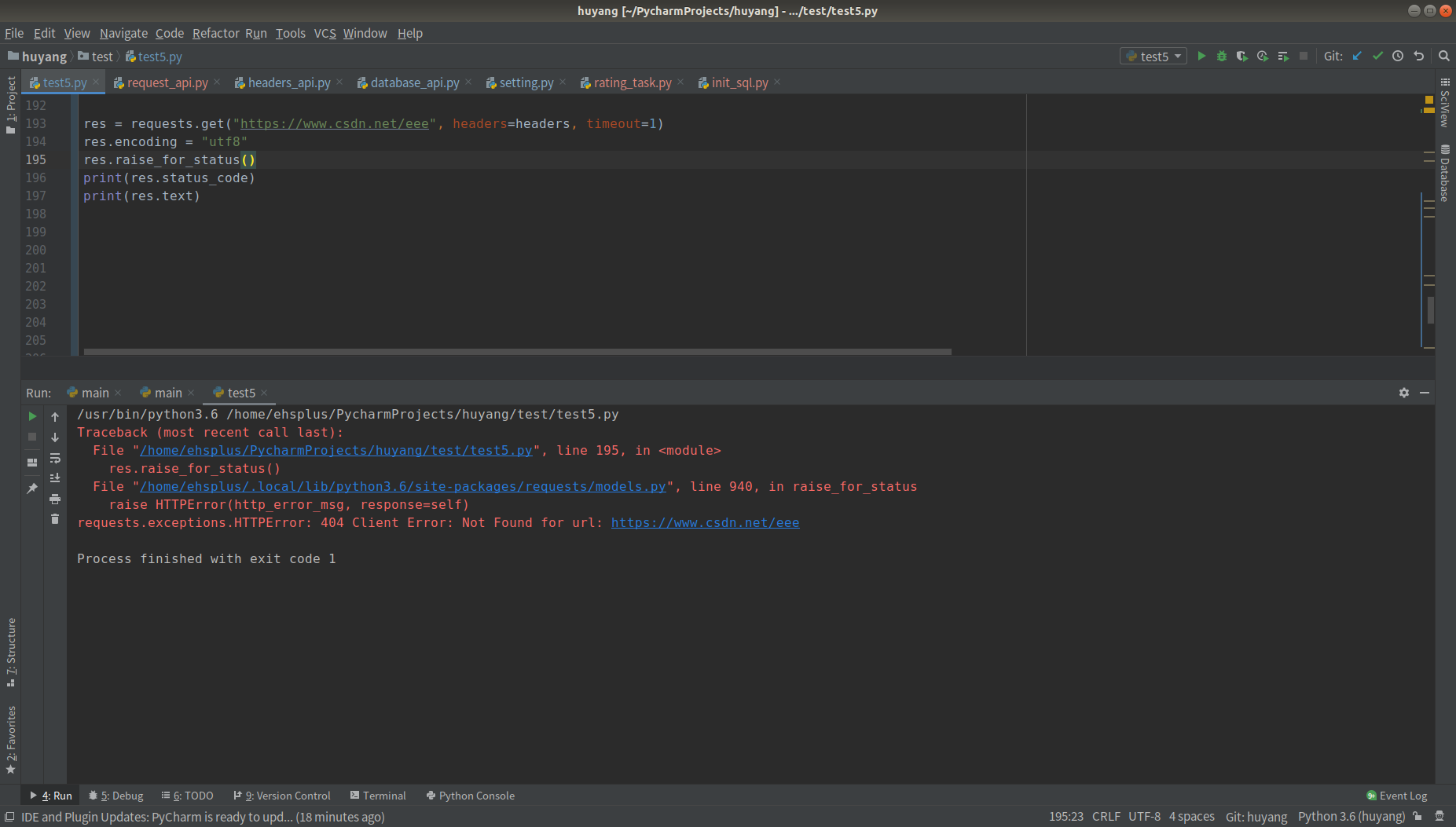Open models.py from the traceback link

pyautogui.click(x=402, y=486)
